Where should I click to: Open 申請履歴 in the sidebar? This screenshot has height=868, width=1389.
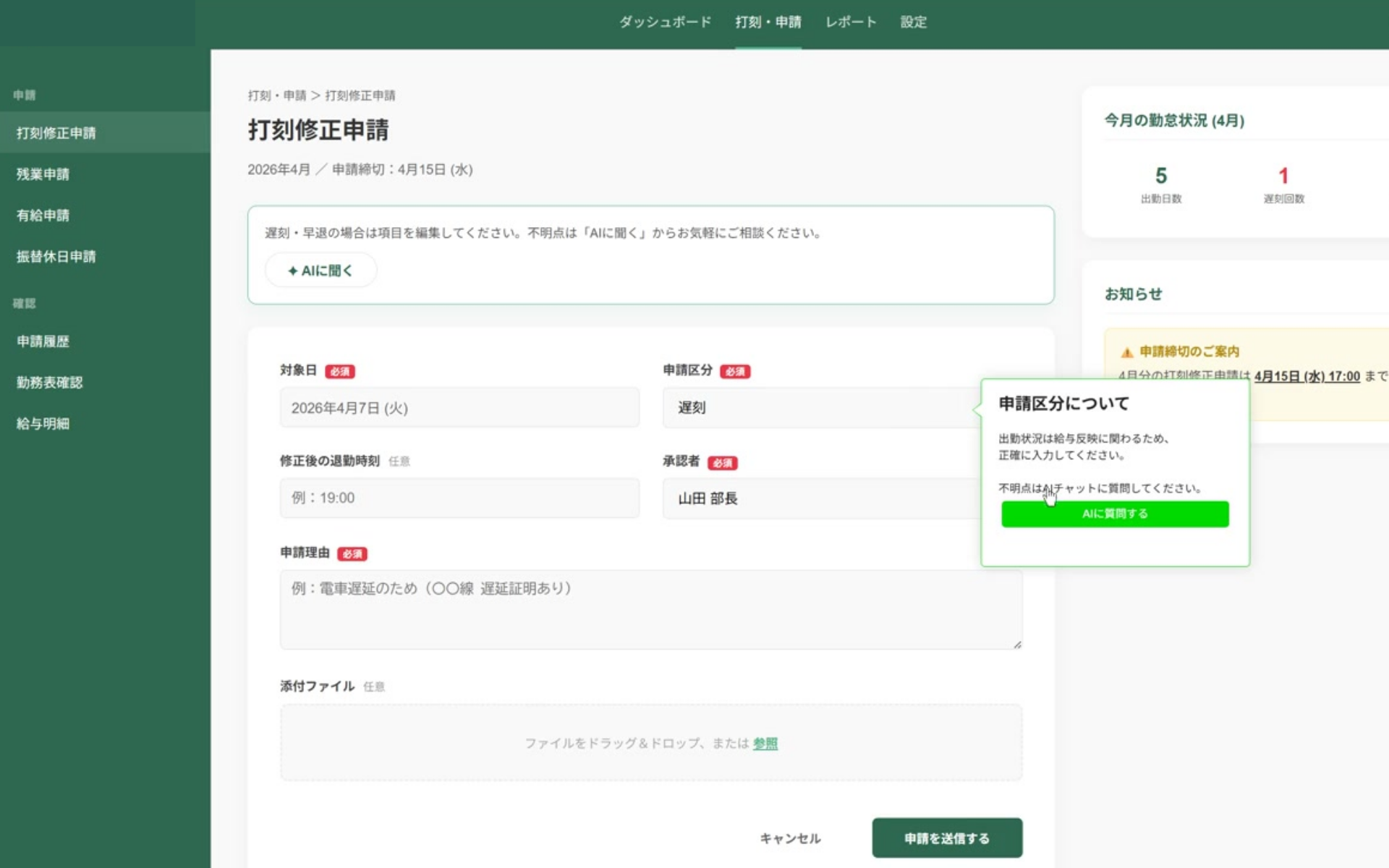(x=43, y=341)
